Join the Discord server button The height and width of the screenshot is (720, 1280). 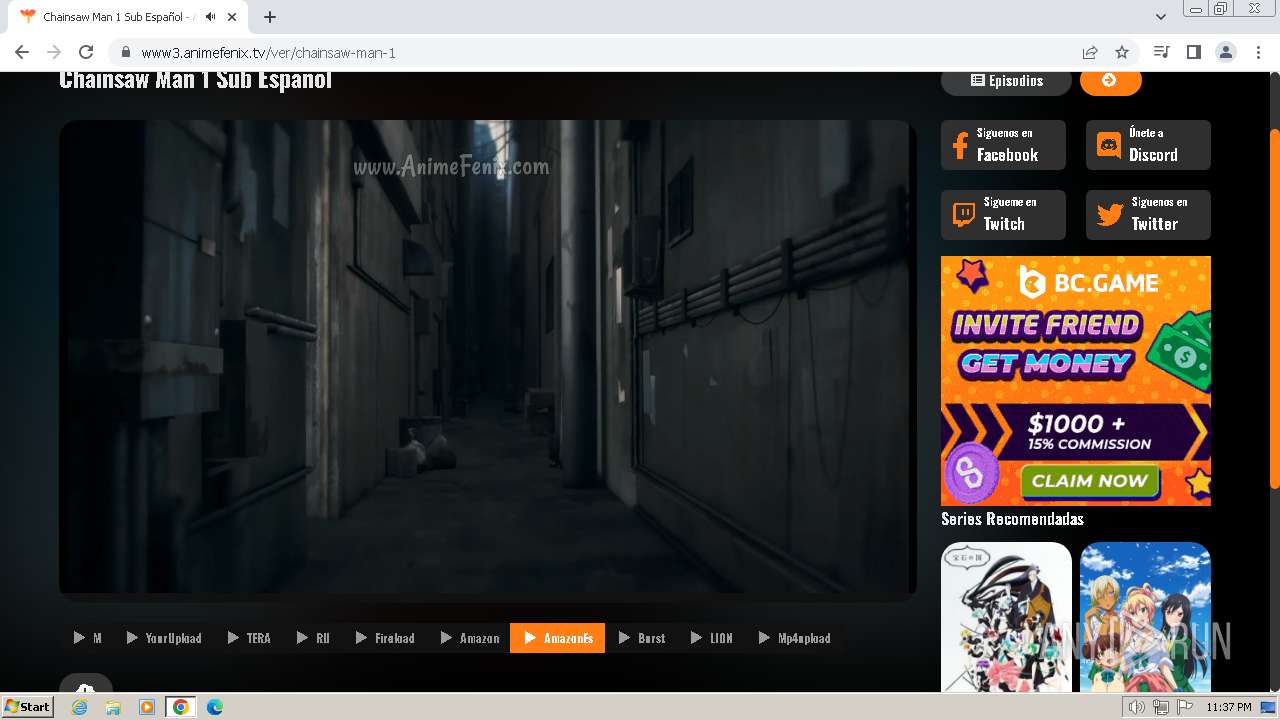pos(1148,145)
